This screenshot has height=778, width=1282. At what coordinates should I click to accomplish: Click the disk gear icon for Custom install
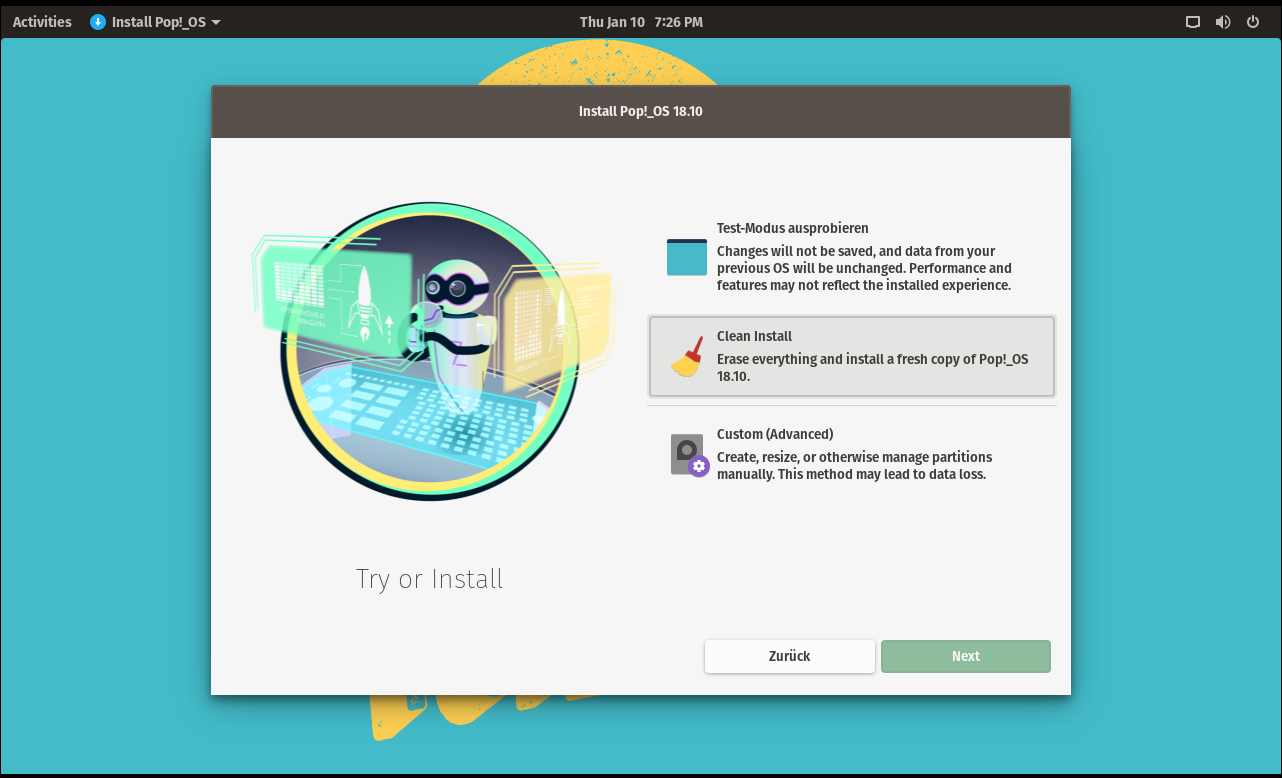688,455
